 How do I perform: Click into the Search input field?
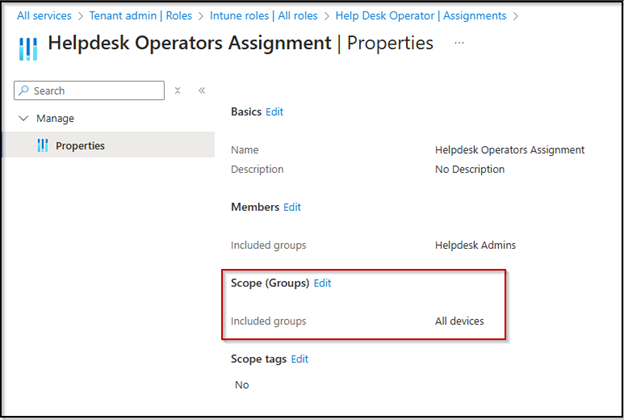[x=89, y=90]
